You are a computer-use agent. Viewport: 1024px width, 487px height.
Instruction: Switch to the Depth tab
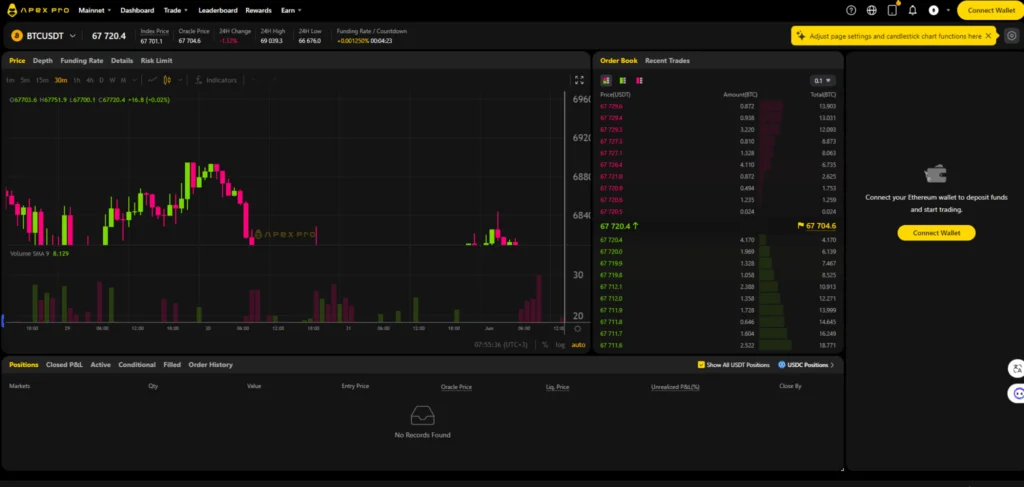point(42,61)
